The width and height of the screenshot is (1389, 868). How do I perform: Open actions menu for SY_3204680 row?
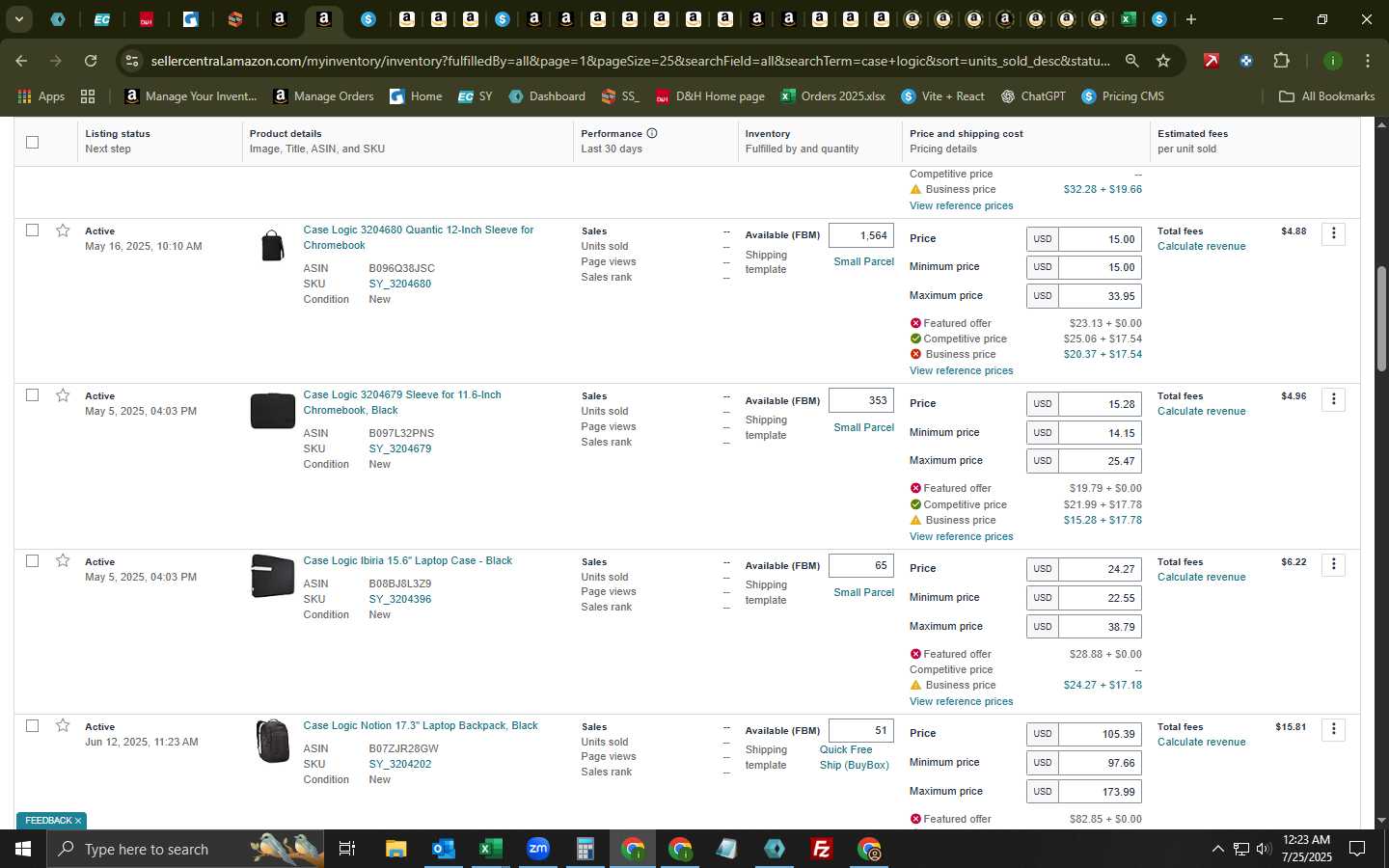tap(1333, 233)
